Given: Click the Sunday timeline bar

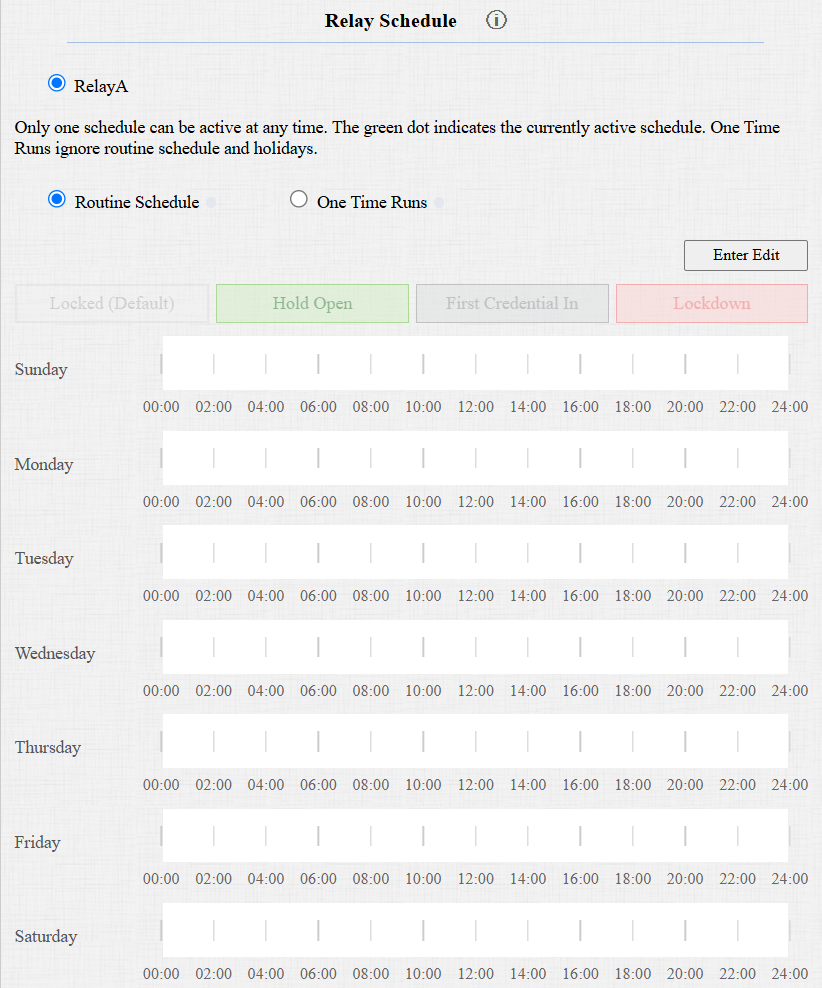Looking at the screenshot, I should [x=476, y=364].
